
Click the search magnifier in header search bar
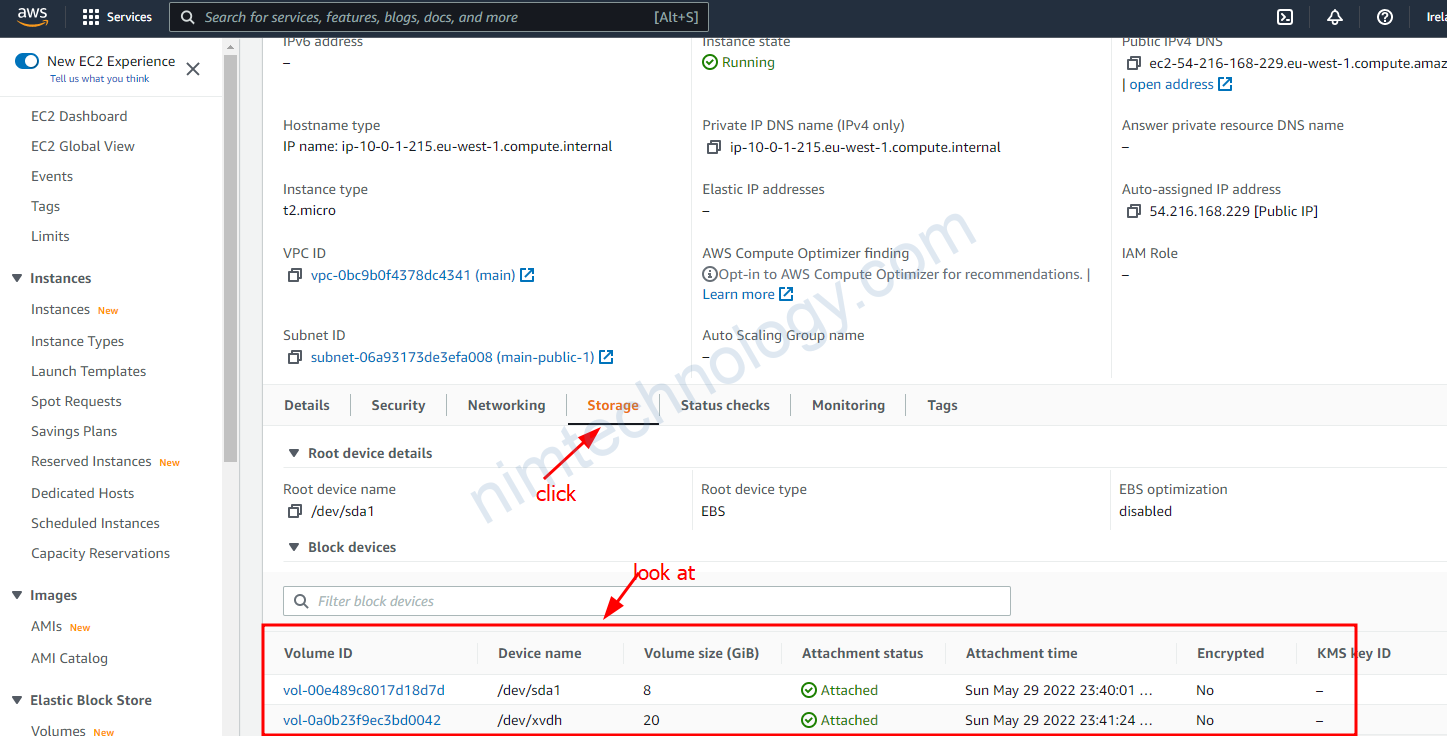click(x=187, y=17)
